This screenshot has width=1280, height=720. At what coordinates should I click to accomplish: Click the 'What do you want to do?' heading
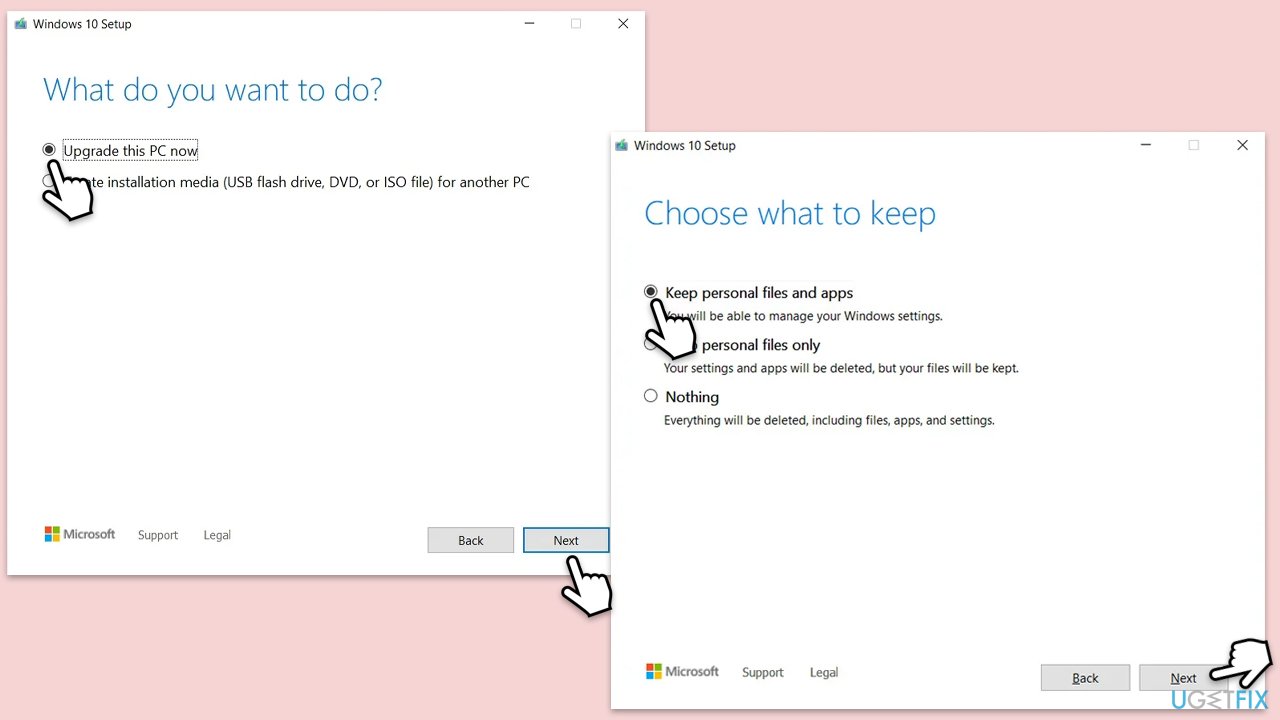213,90
